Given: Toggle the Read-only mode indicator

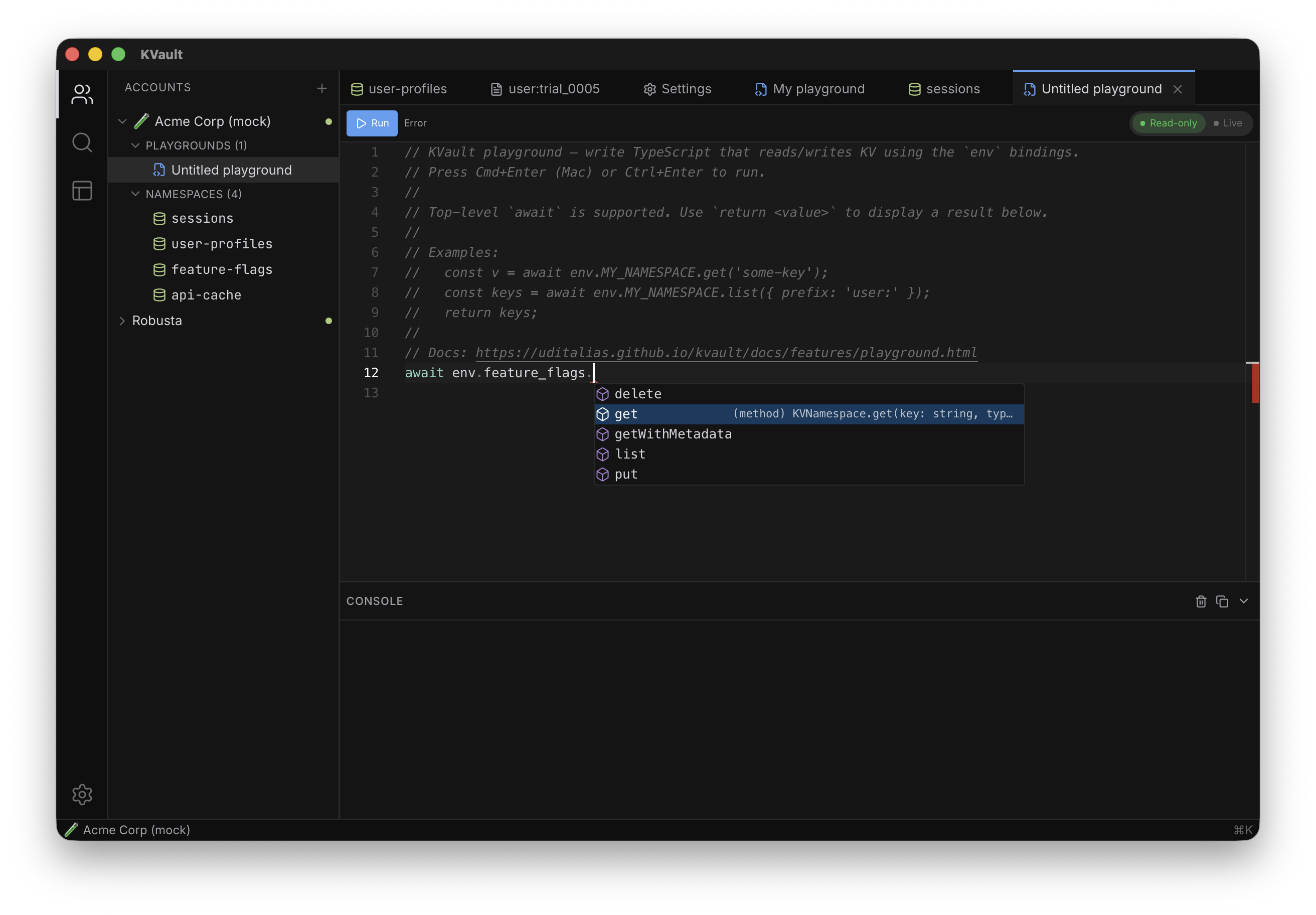Looking at the screenshot, I should (x=1168, y=123).
